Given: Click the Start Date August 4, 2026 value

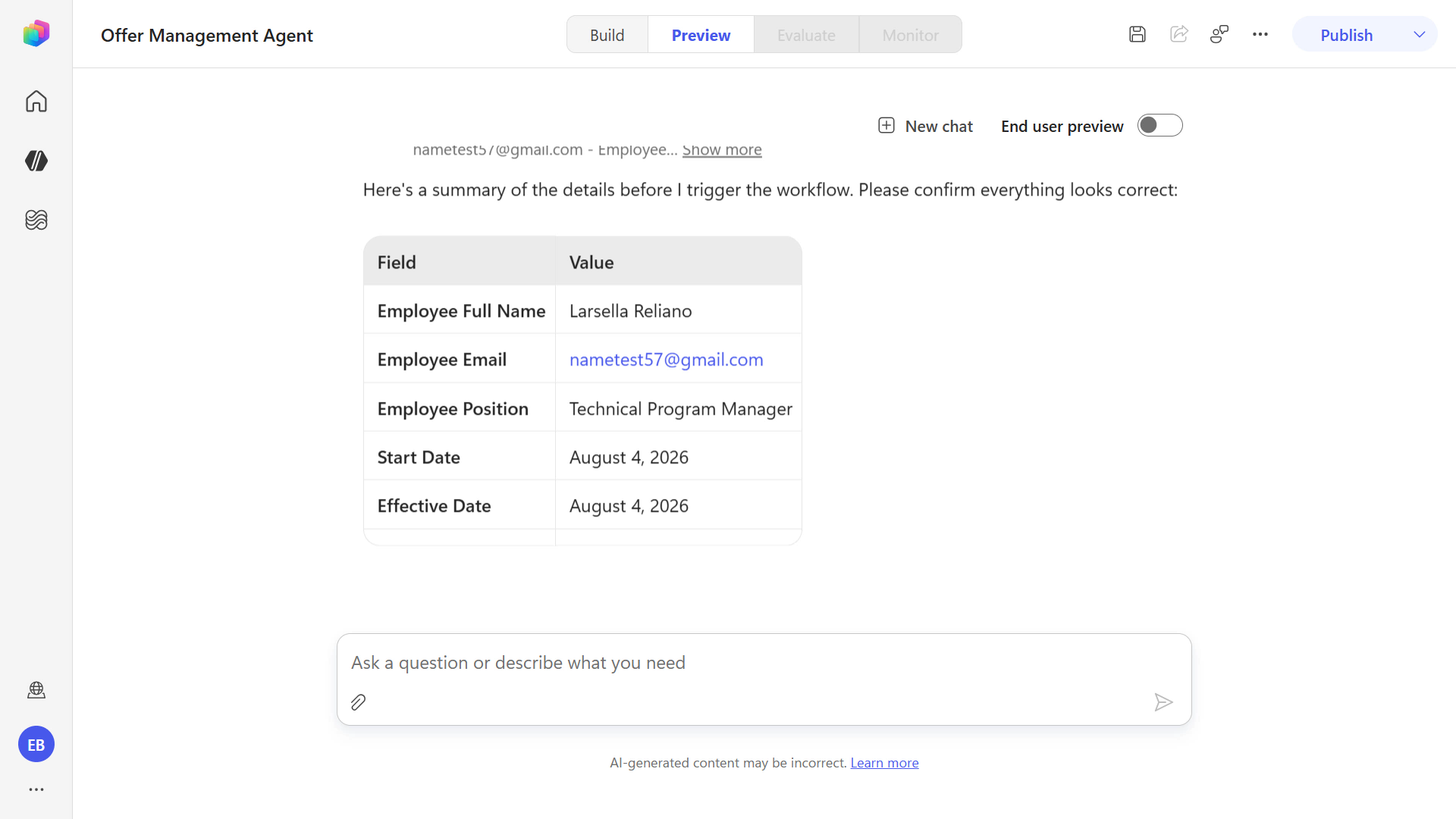Looking at the screenshot, I should (x=629, y=457).
